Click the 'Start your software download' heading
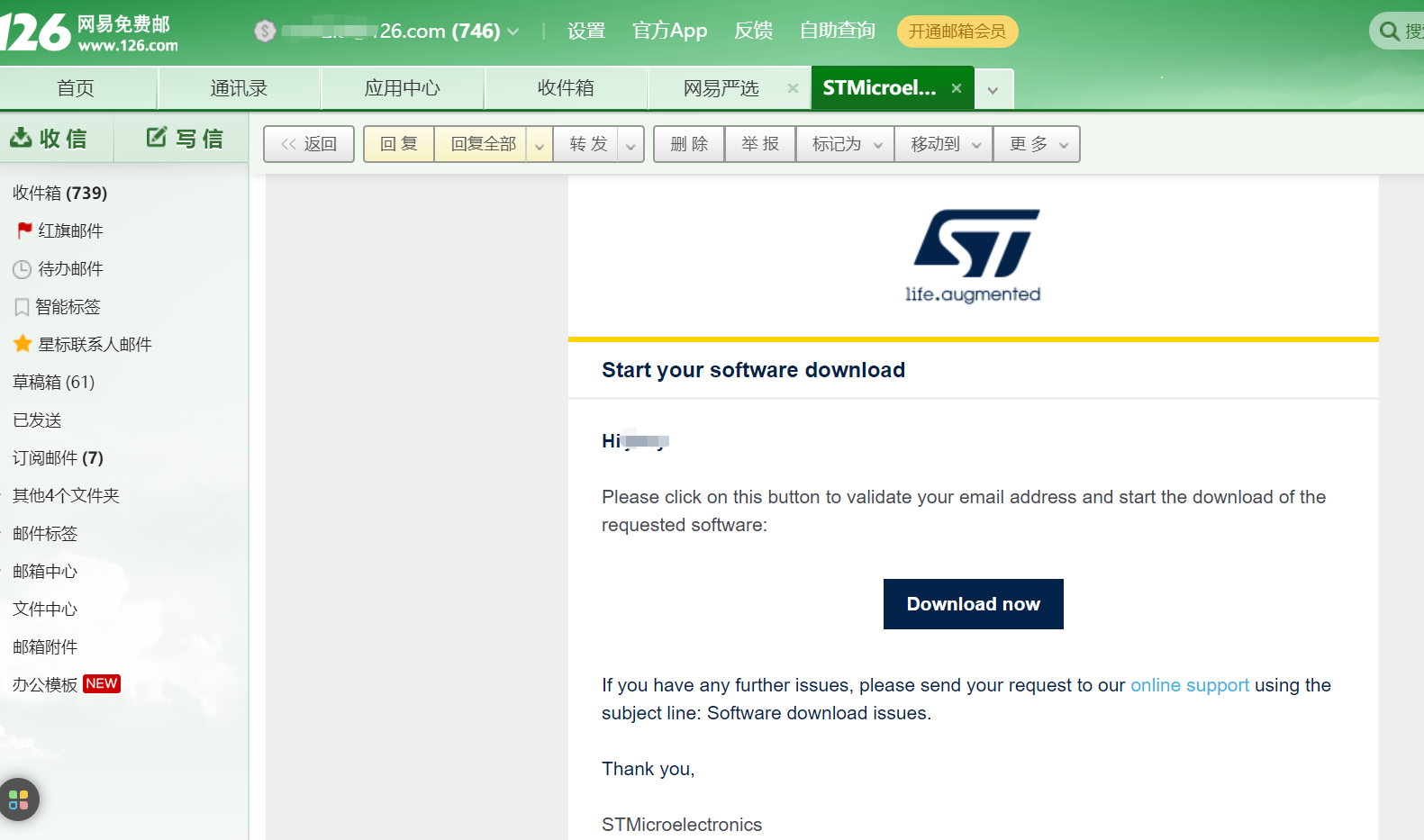This screenshot has height=840, width=1424. pos(753,370)
